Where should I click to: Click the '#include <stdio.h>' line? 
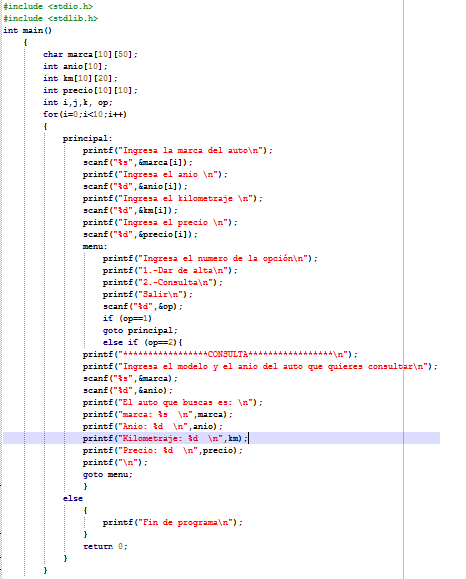[x=48, y=6]
